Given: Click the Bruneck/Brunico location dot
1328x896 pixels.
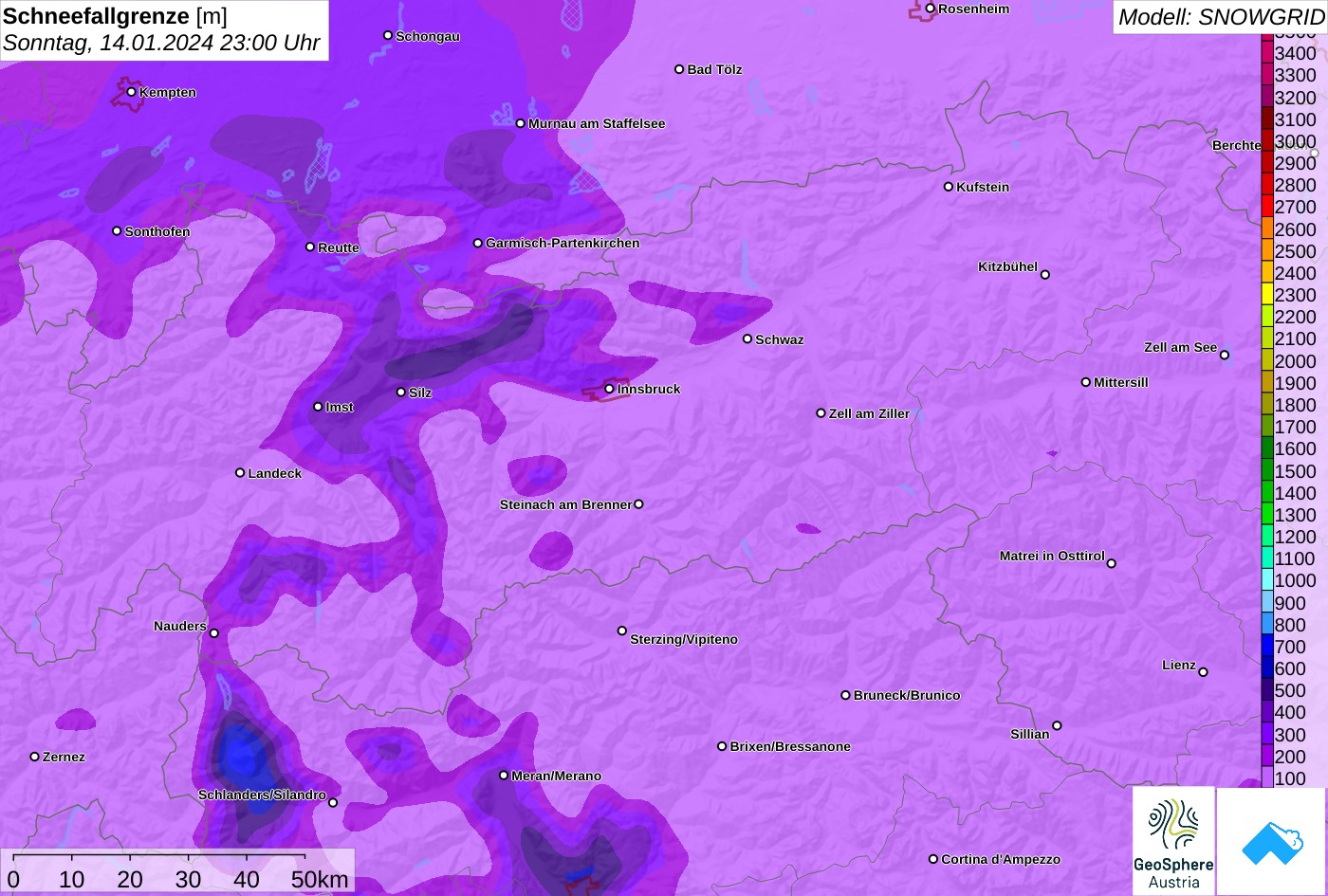Looking at the screenshot, I should pos(846,695).
